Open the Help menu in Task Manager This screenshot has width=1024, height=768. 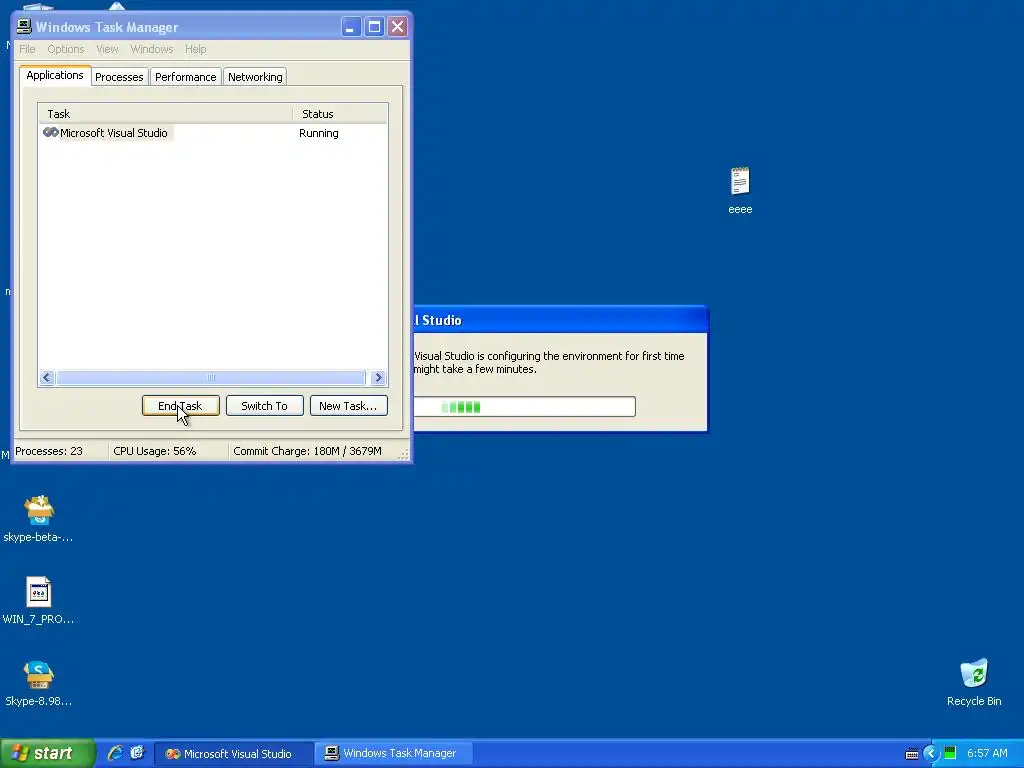pos(195,49)
